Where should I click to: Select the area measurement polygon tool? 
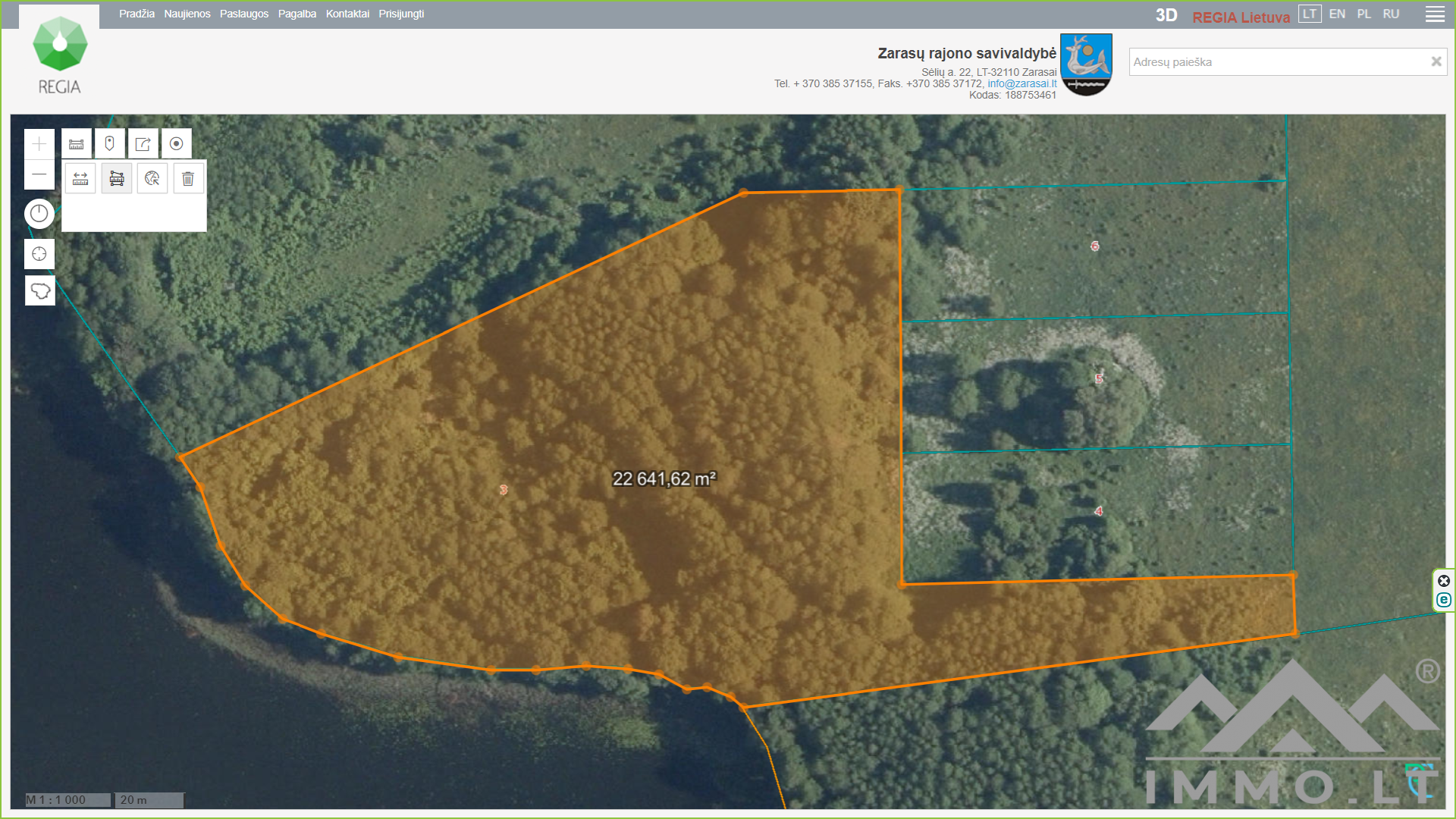[117, 178]
